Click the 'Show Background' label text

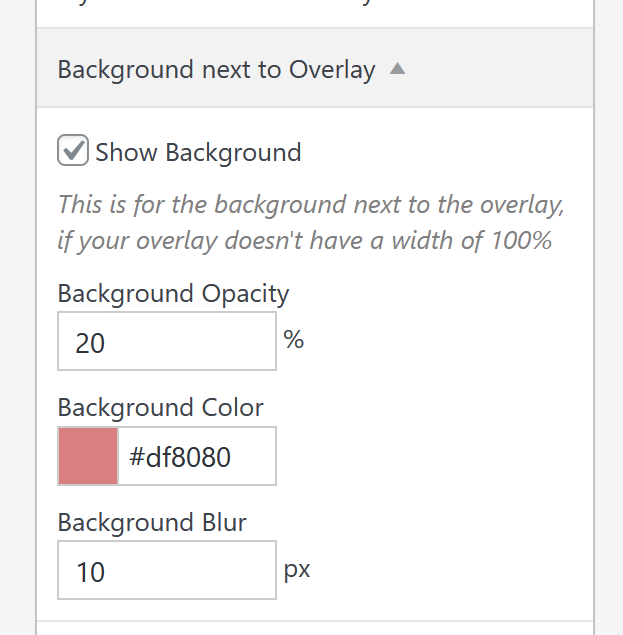(x=198, y=153)
